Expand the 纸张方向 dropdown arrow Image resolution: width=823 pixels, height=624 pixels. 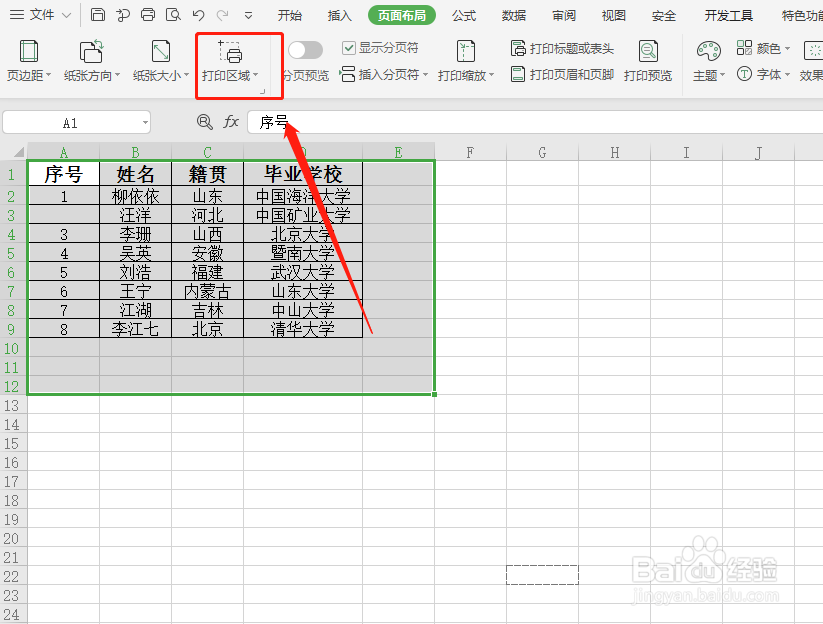(x=118, y=76)
